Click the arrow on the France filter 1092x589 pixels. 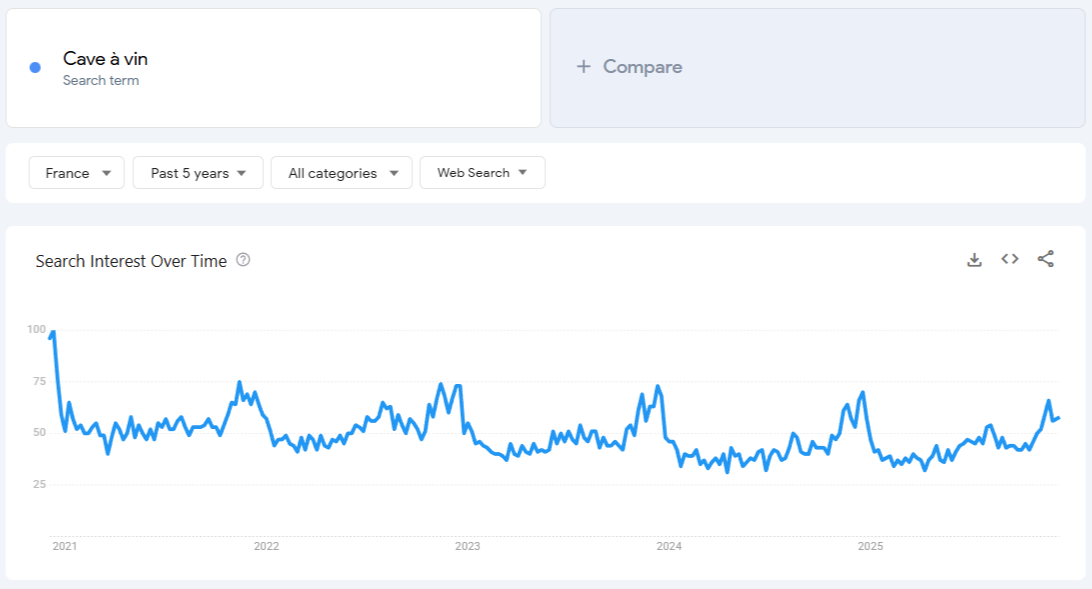pyautogui.click(x=107, y=172)
